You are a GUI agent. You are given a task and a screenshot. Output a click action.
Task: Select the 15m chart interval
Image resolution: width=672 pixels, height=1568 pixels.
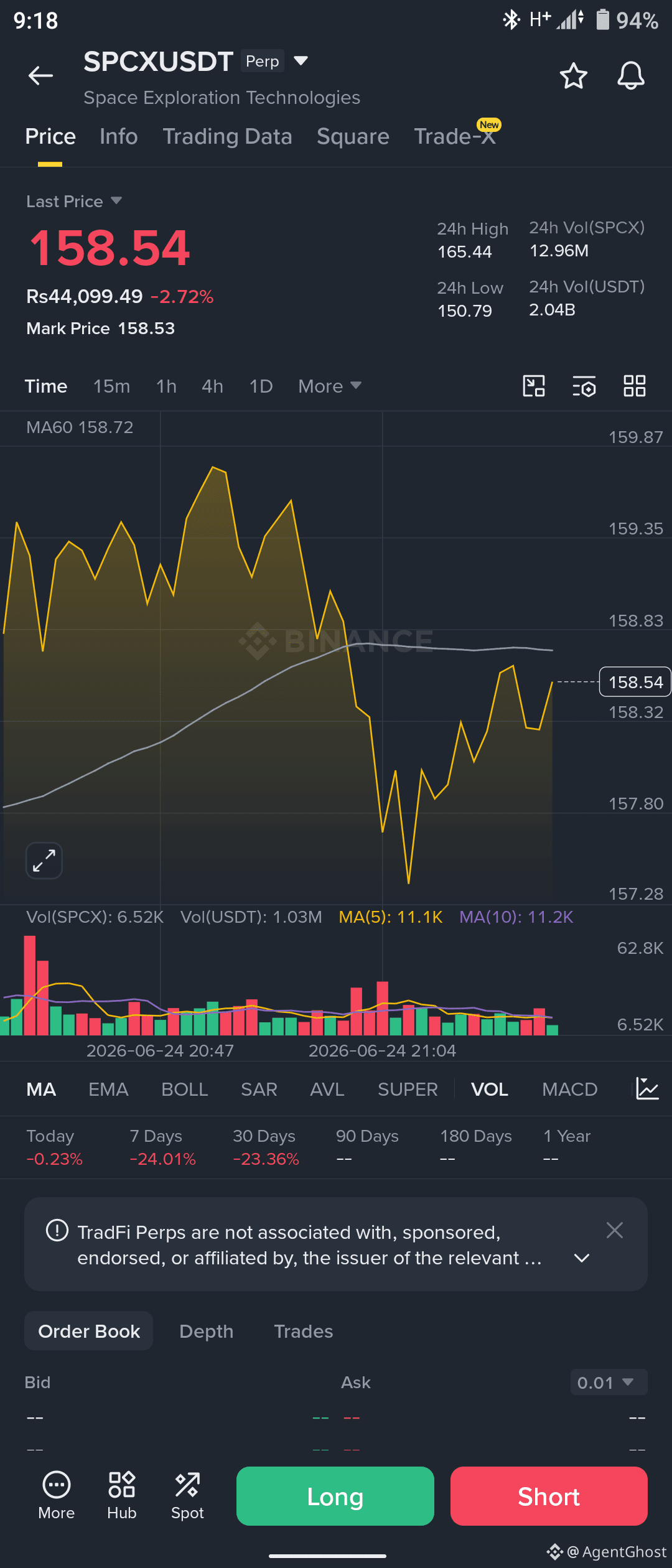[111, 386]
